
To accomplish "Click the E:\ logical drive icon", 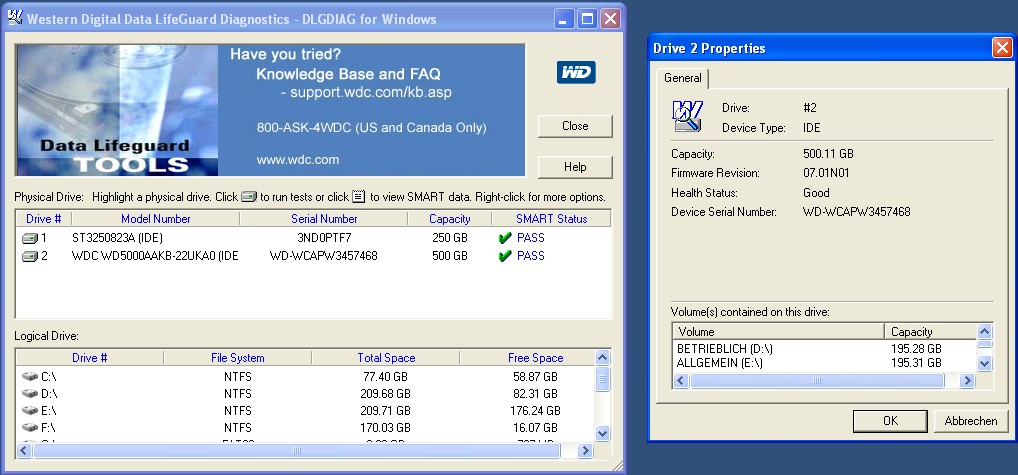I will 30,410.
